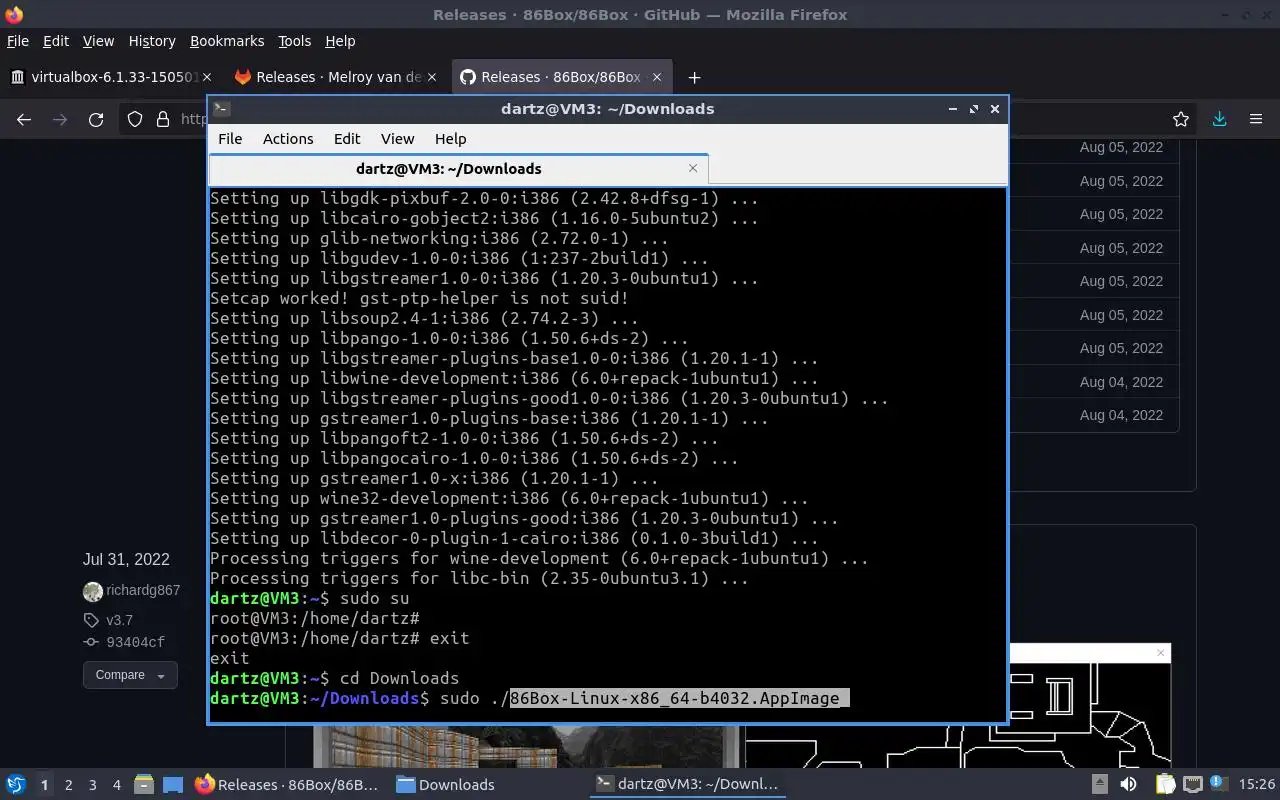
Task: Open the terminal Help menu
Action: [x=450, y=139]
